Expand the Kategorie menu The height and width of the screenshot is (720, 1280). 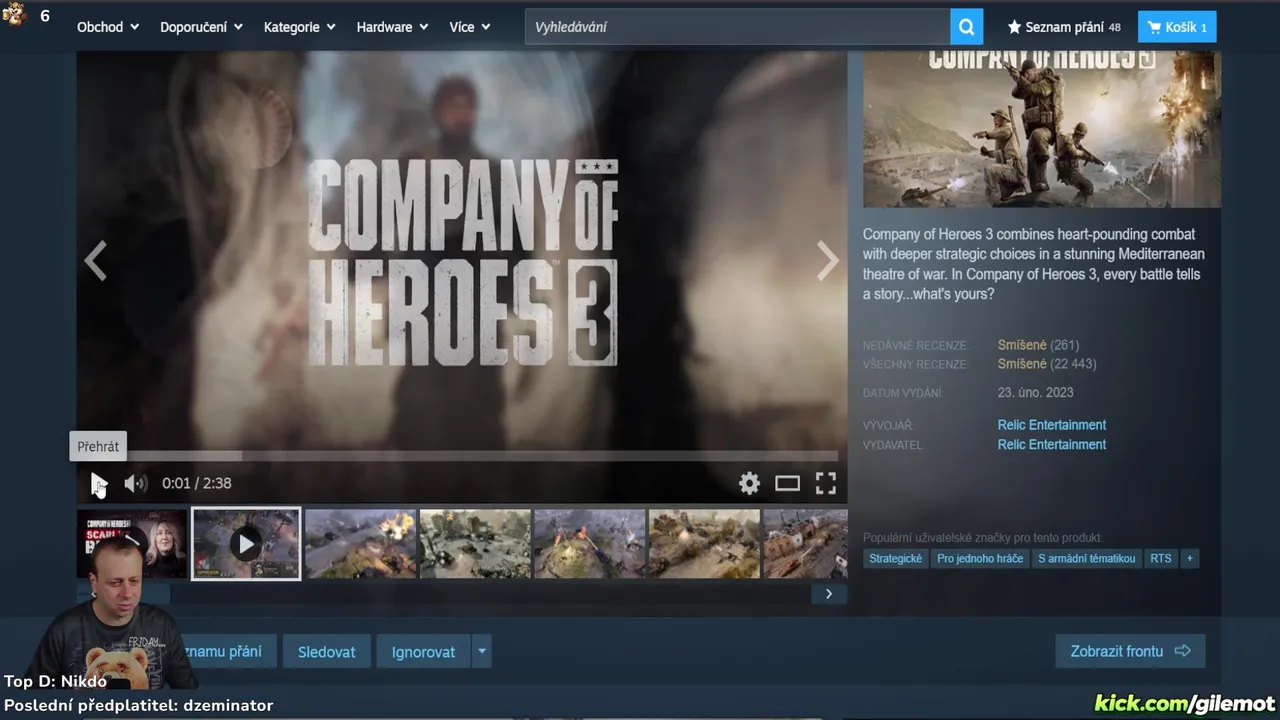[299, 27]
